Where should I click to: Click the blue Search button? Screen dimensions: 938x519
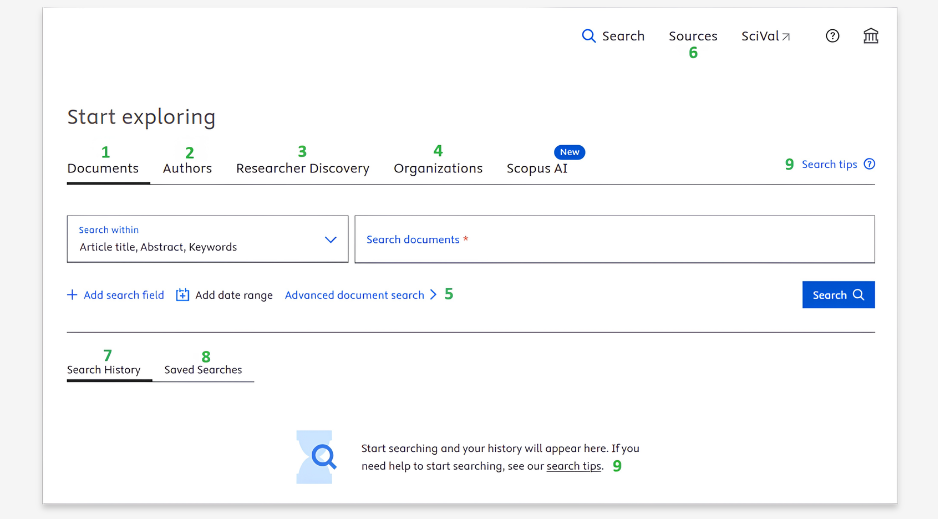tap(838, 295)
